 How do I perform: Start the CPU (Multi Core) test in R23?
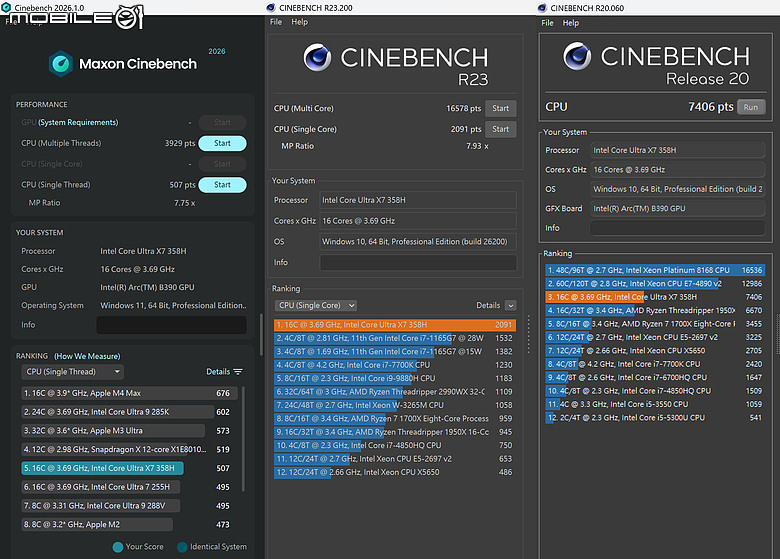point(500,108)
